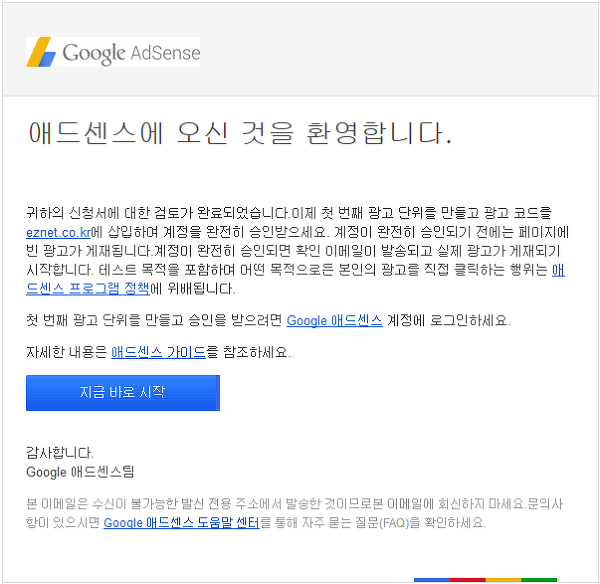Click the Google 애드센스팀 signature
600x584 pixels.
tap(80, 472)
